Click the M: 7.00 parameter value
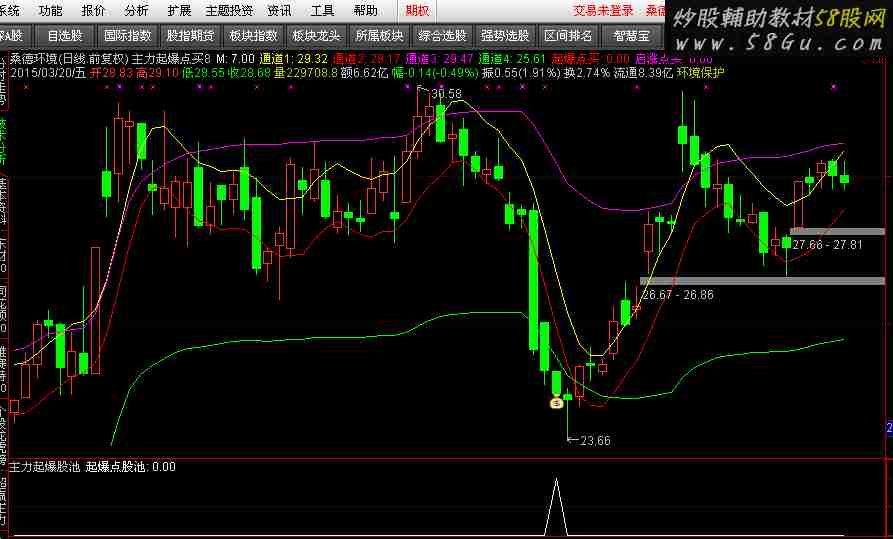The image size is (893, 539). pos(235,59)
